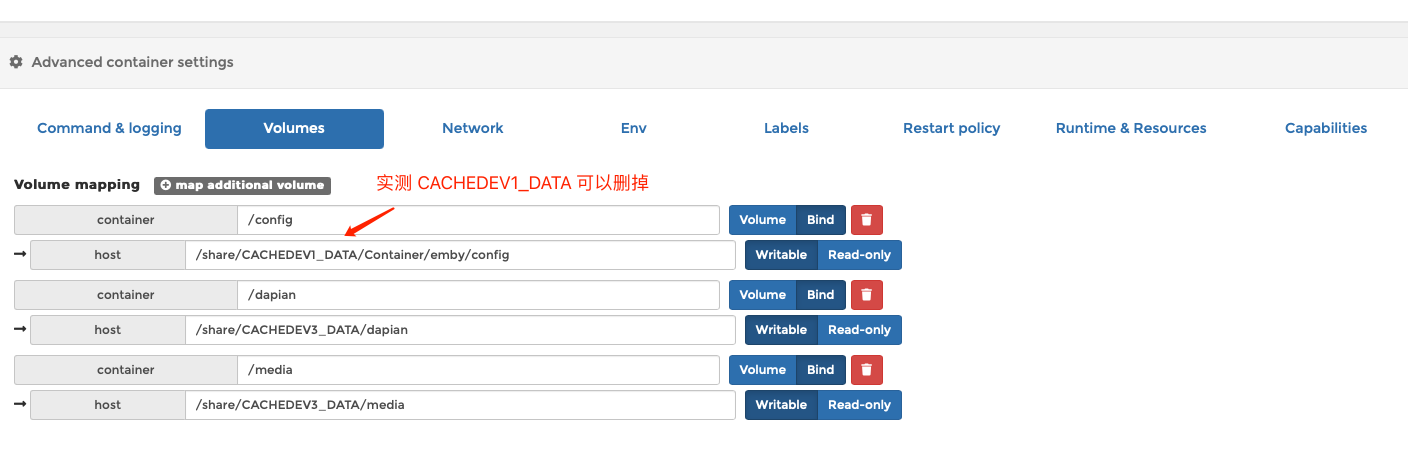
Task: Open the Command & logging tab
Action: (109, 128)
